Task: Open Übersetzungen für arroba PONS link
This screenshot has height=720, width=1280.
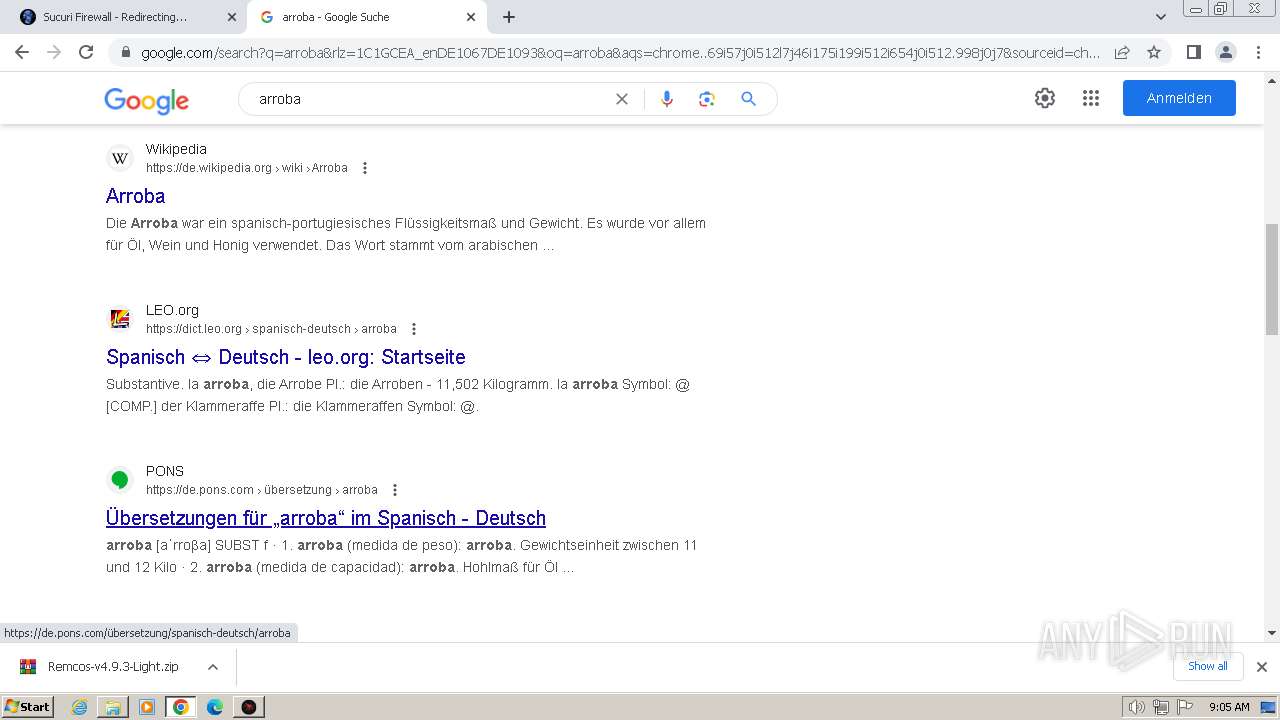Action: pyautogui.click(x=326, y=518)
